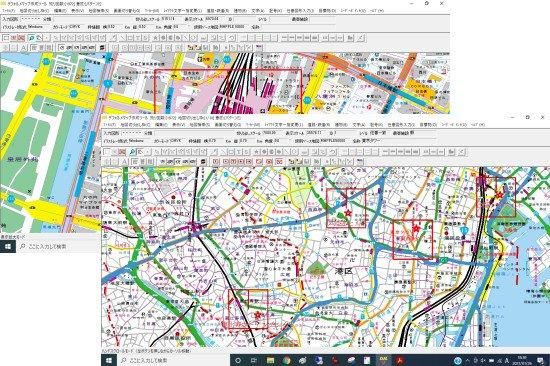Image resolution: width=550 pixels, height=366 pixels.
Task: Open Task View from the taskbar
Action: click(254, 360)
